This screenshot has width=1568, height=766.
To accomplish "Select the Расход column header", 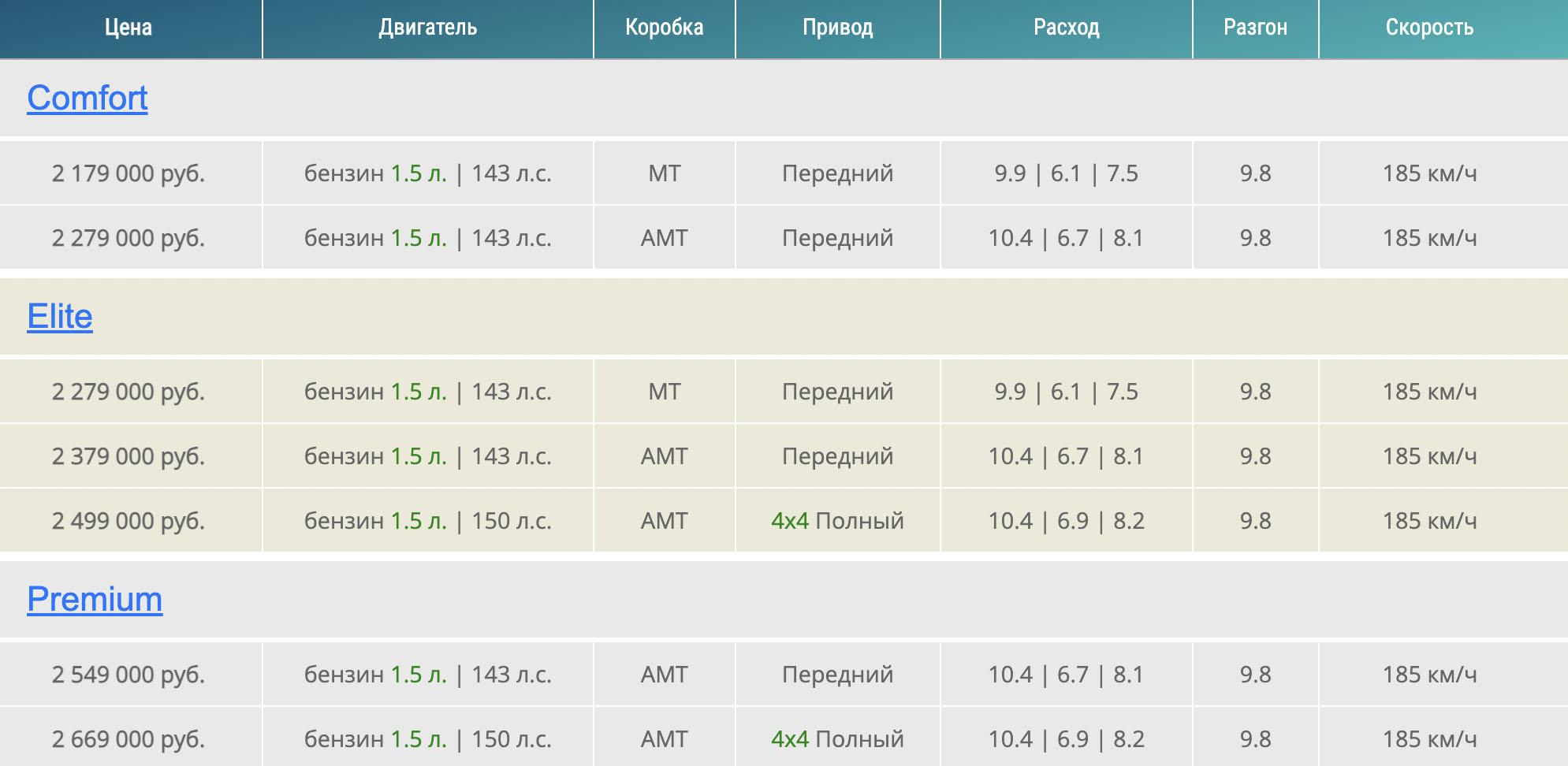I will pyautogui.click(x=1066, y=28).
